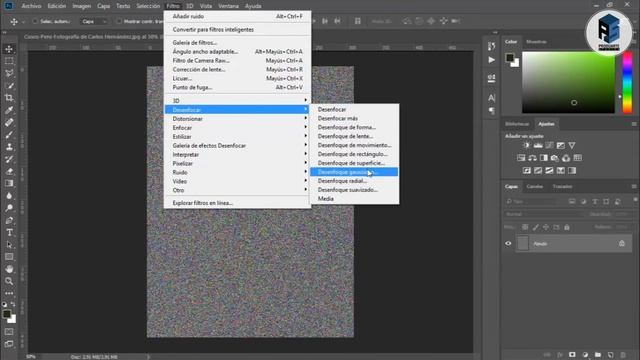Screen dimensions: 640x360
Task: Select the Rectangular Marquee tool
Action: click(9, 61)
